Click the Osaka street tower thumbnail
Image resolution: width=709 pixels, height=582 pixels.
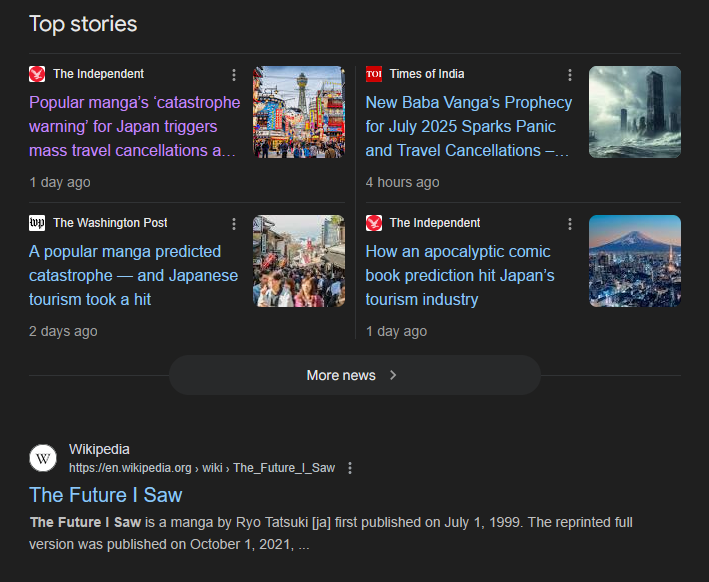click(x=299, y=112)
